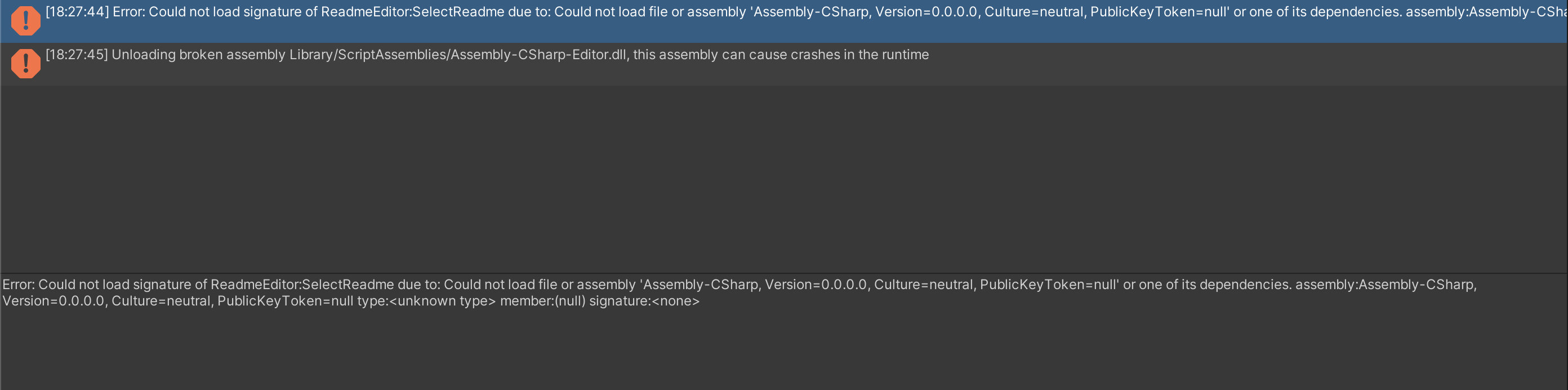The image size is (1568, 390).
Task: Click the [18:27:45] timestamp
Action: (77, 55)
